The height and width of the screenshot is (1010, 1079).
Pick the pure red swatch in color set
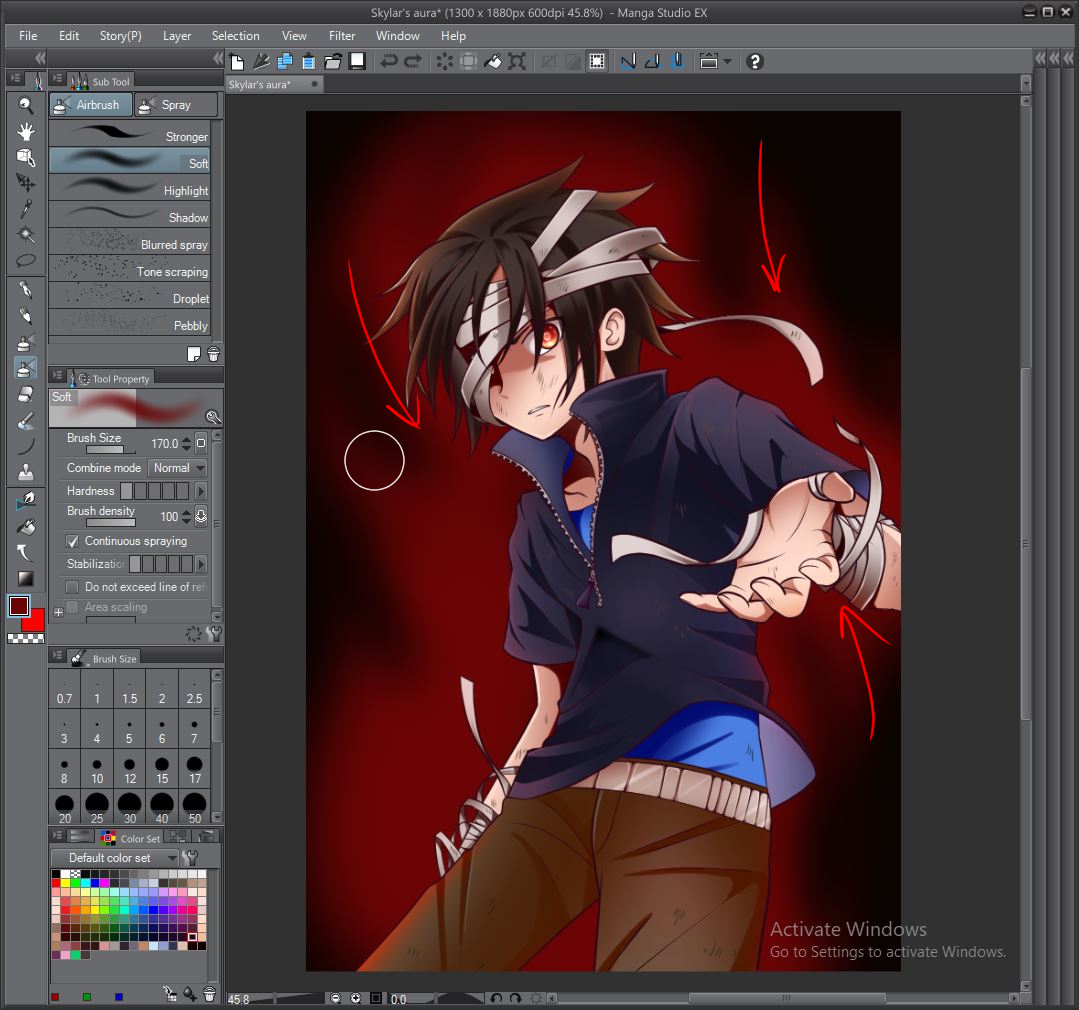56,884
